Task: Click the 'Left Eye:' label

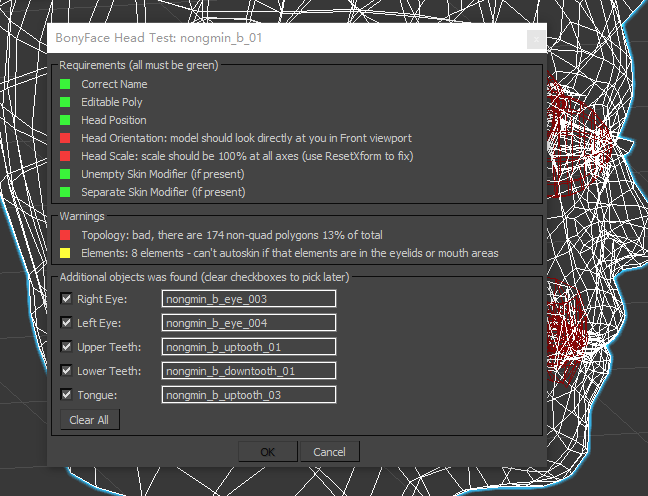Action: [99, 323]
